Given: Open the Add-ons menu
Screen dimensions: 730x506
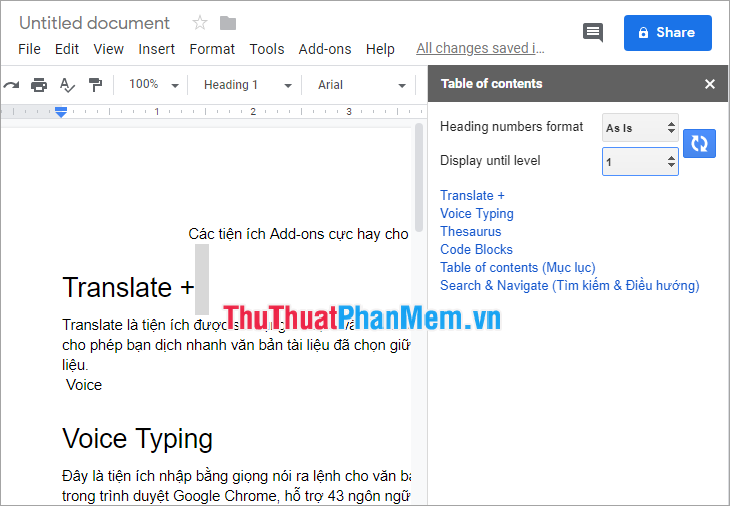Looking at the screenshot, I should click(x=325, y=49).
